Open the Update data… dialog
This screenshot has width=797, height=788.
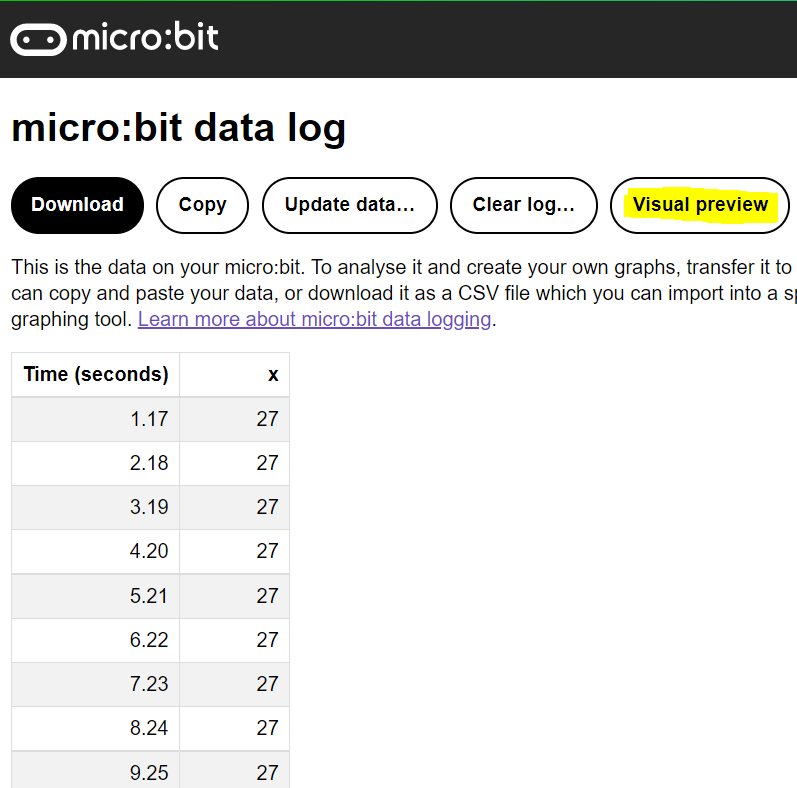pos(350,205)
